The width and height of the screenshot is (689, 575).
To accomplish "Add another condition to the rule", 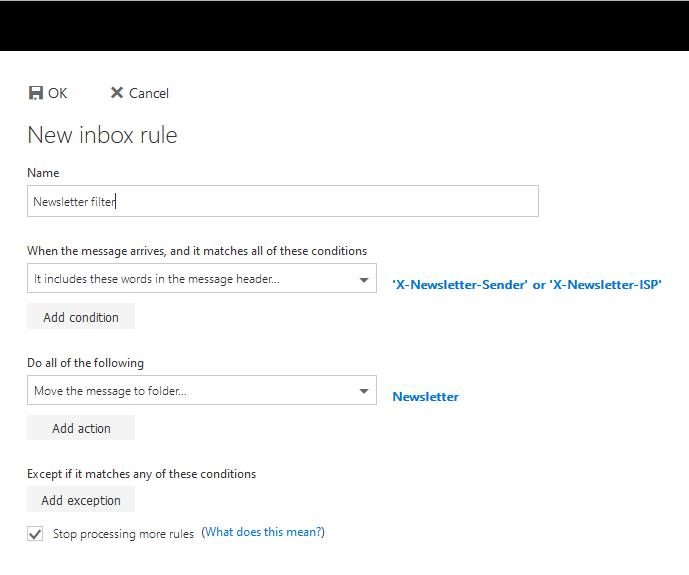I will click(x=81, y=317).
